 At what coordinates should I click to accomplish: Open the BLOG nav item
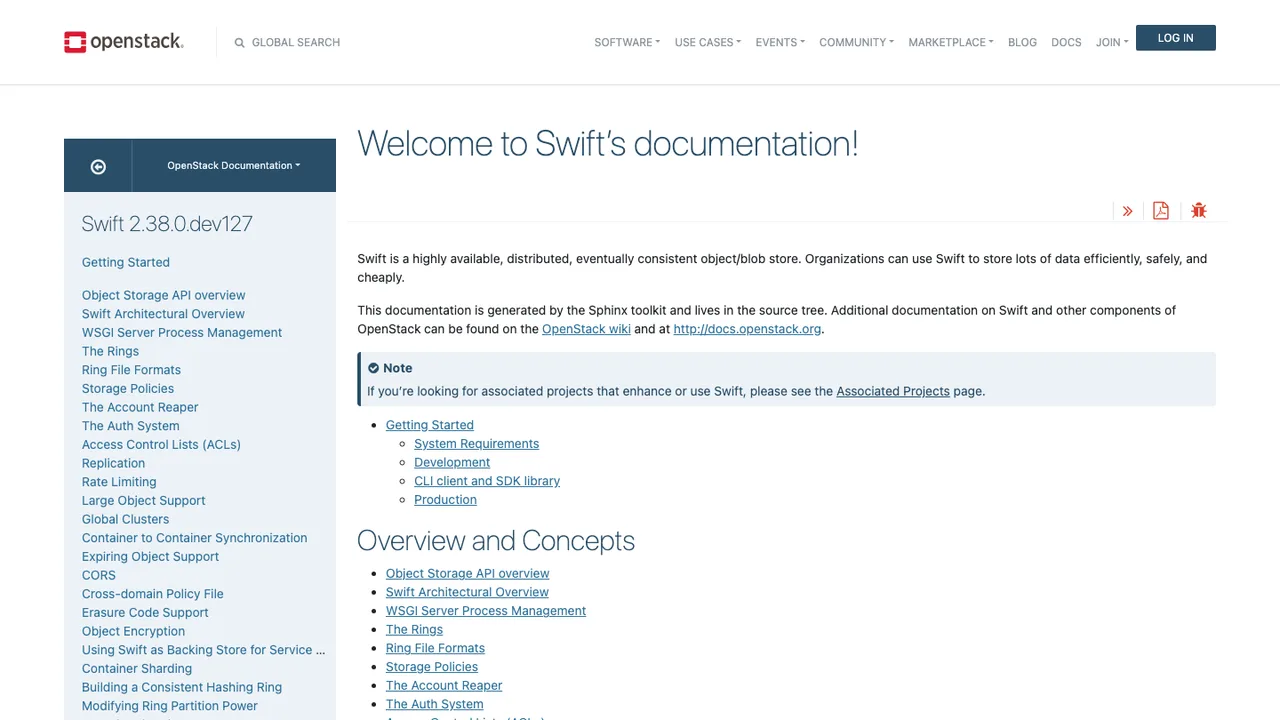pos(1022,43)
